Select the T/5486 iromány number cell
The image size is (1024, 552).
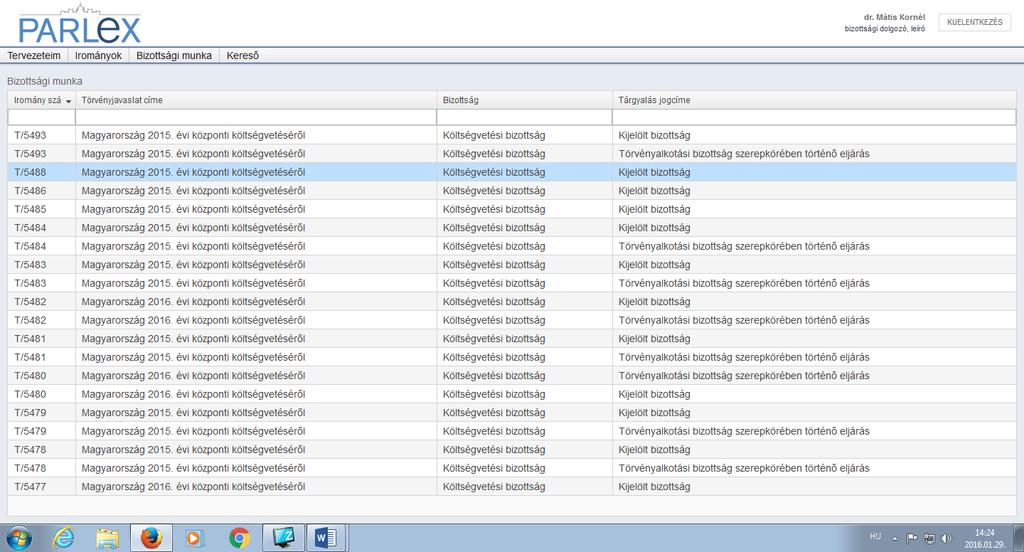coord(42,191)
